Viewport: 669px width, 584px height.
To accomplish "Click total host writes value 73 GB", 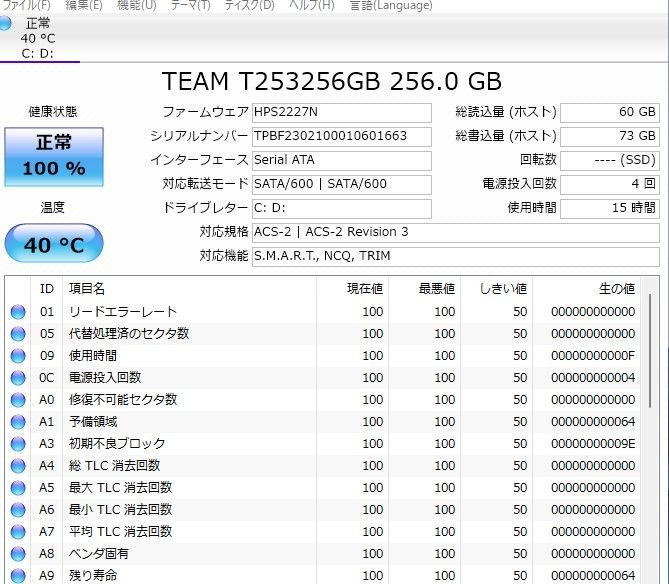I will 610,137.
